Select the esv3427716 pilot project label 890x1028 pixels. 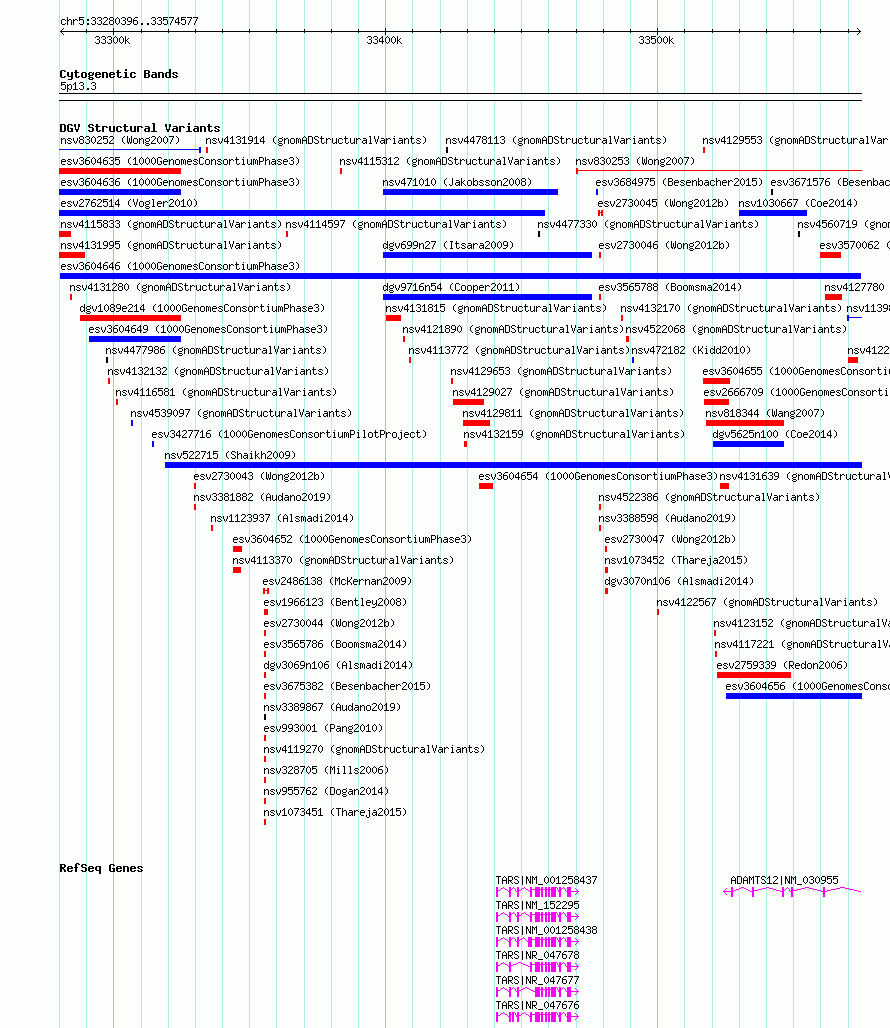tap(289, 434)
